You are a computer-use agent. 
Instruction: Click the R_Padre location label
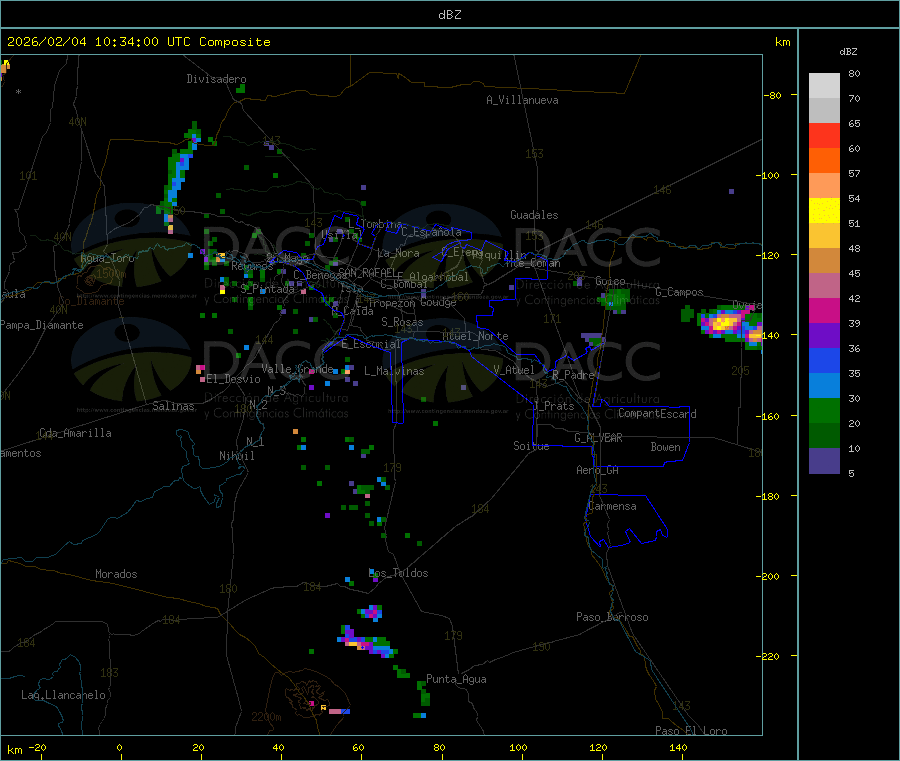(573, 375)
